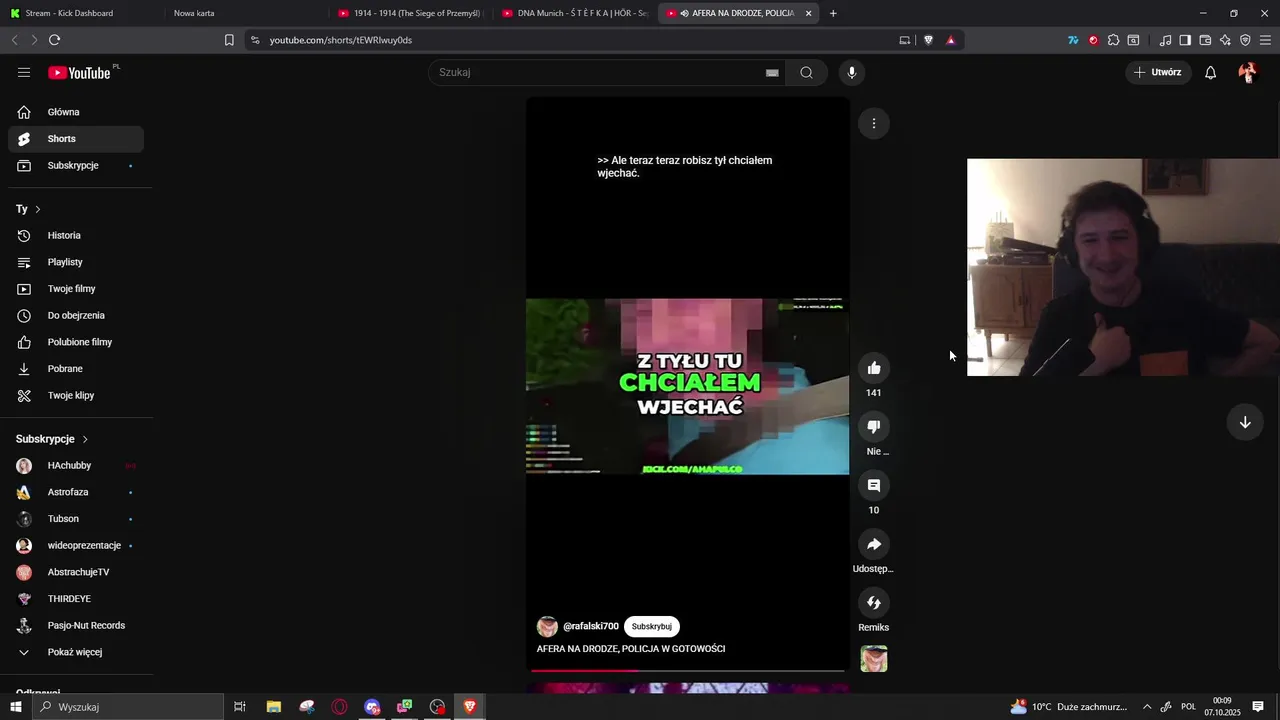Screen dimensions: 1280x720
Task: Open the on-screen keyboard in search box
Action: [x=772, y=72]
